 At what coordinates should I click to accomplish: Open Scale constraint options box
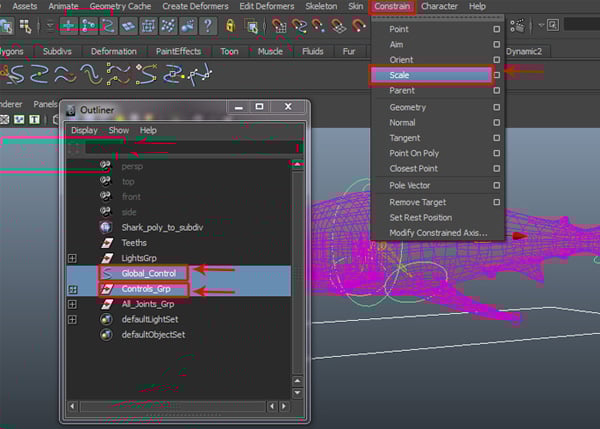[496, 75]
